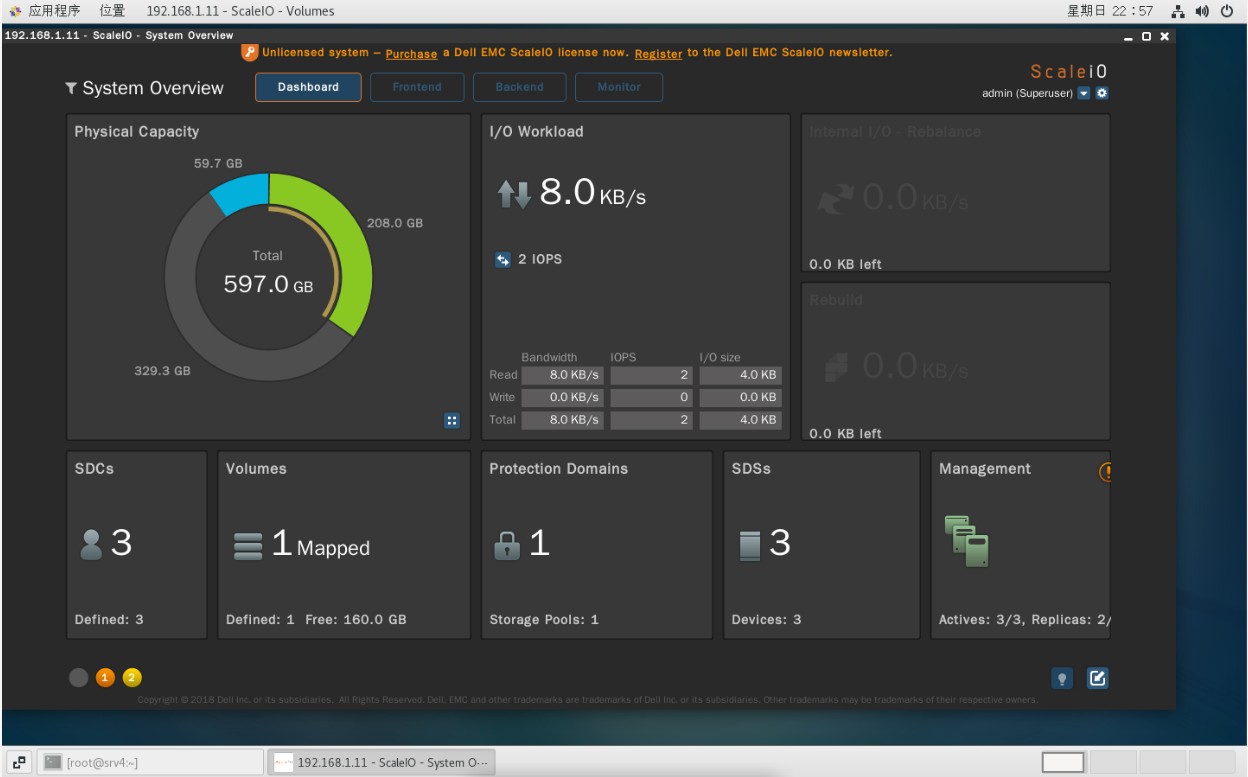
Task: Click the edit pencil icon at bottom right
Action: tap(1097, 678)
